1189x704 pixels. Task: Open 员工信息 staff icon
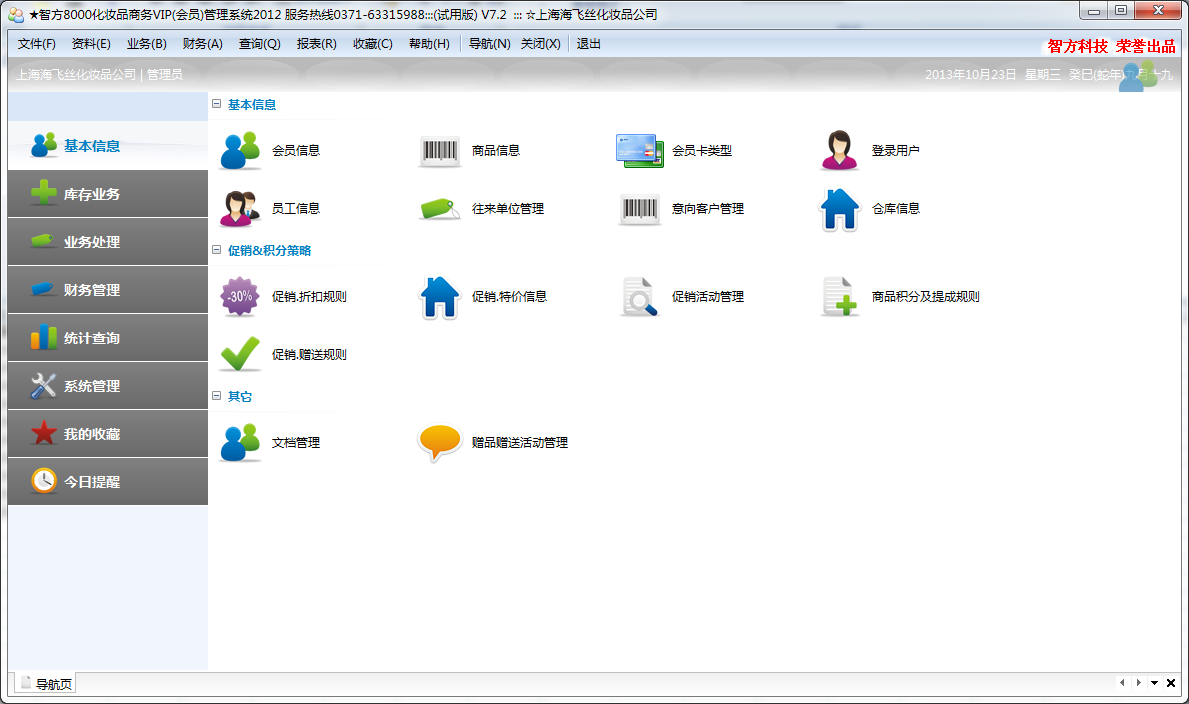coord(240,209)
